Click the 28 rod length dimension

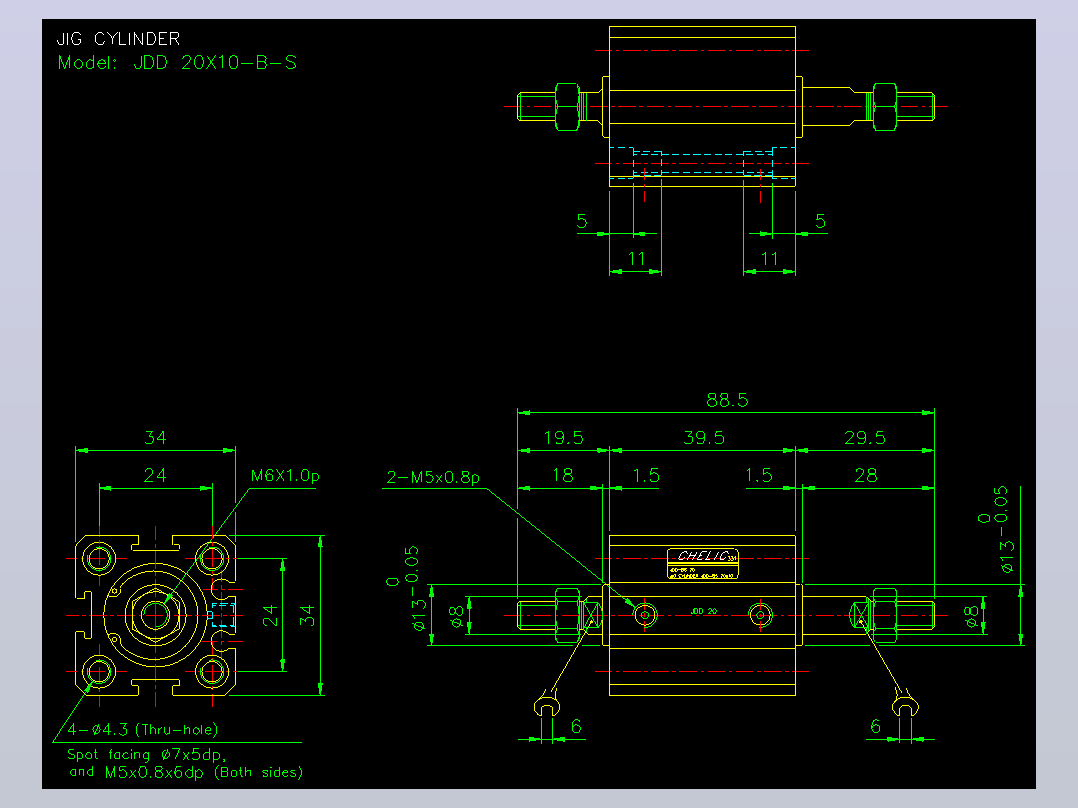click(x=866, y=475)
